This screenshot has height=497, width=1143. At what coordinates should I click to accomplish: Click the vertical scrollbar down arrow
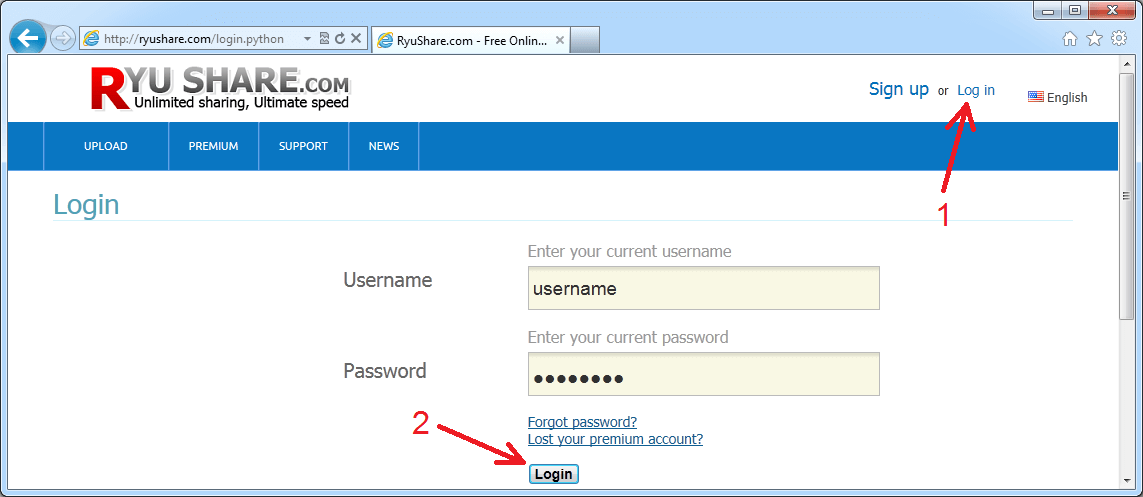[1126, 480]
